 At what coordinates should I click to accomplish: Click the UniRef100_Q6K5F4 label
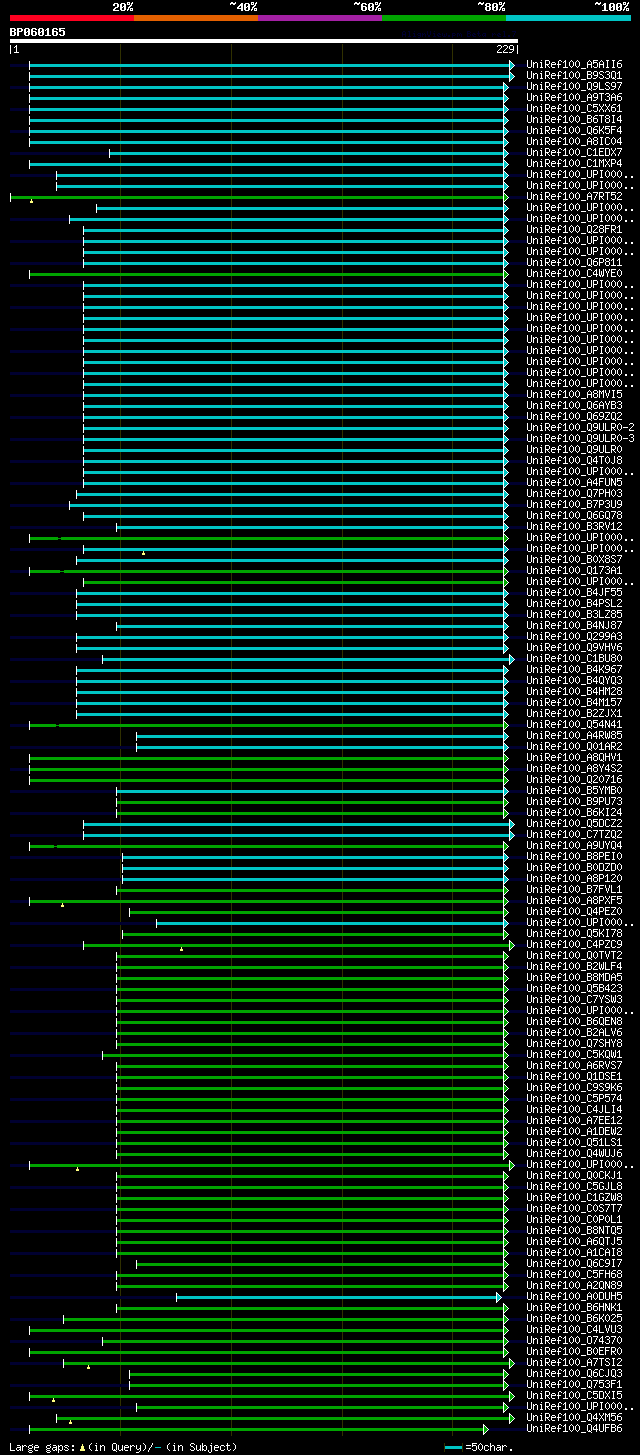[x=574, y=130]
